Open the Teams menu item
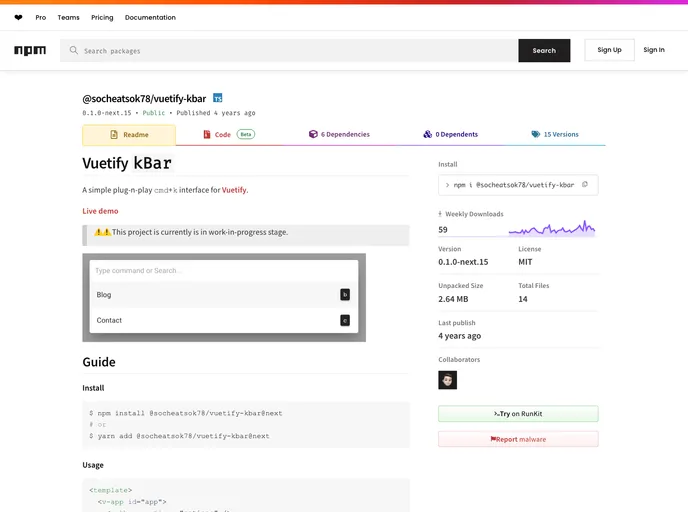The width and height of the screenshot is (688, 512). click(x=68, y=18)
